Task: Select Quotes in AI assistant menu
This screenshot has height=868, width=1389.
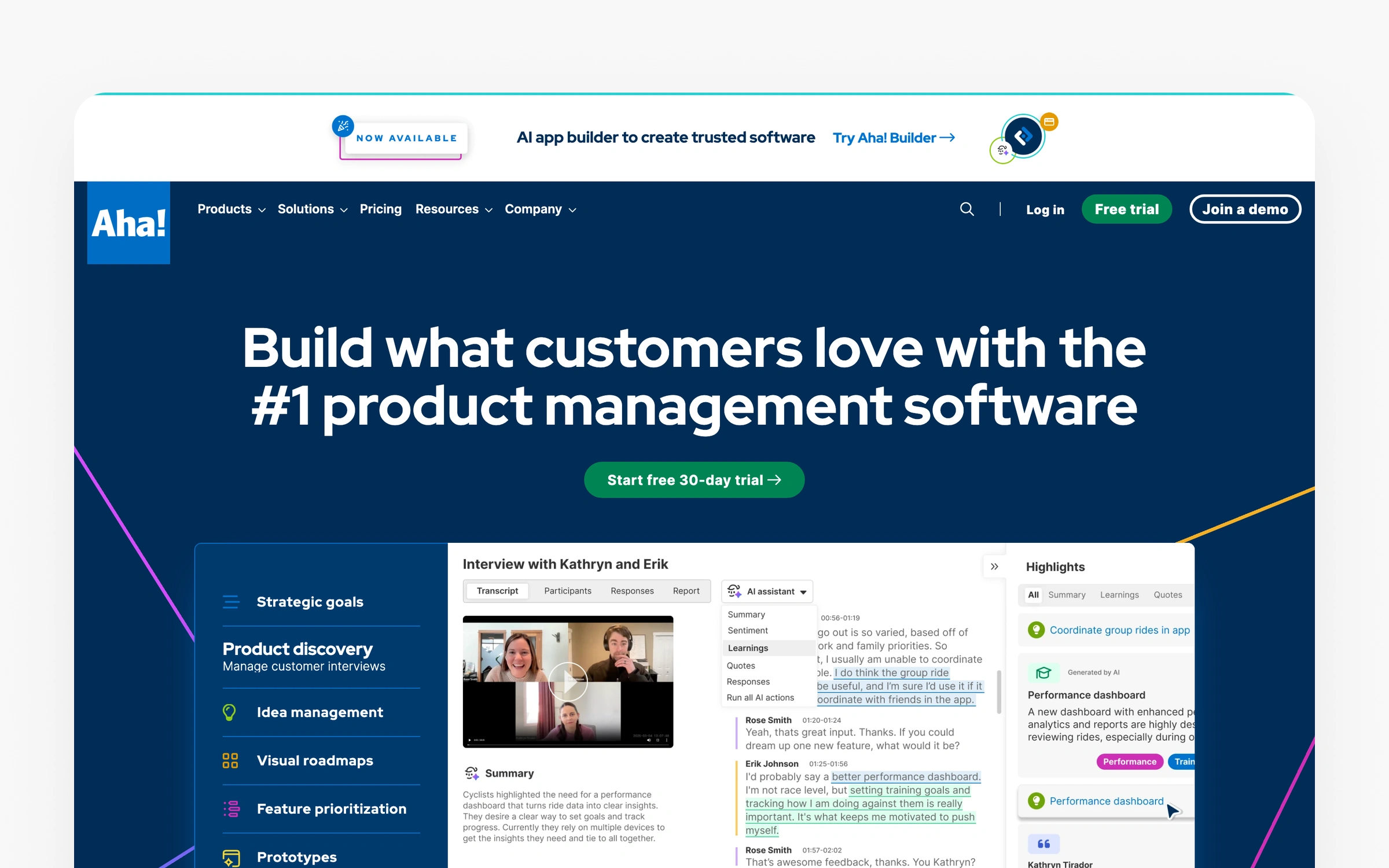Action: 741,666
